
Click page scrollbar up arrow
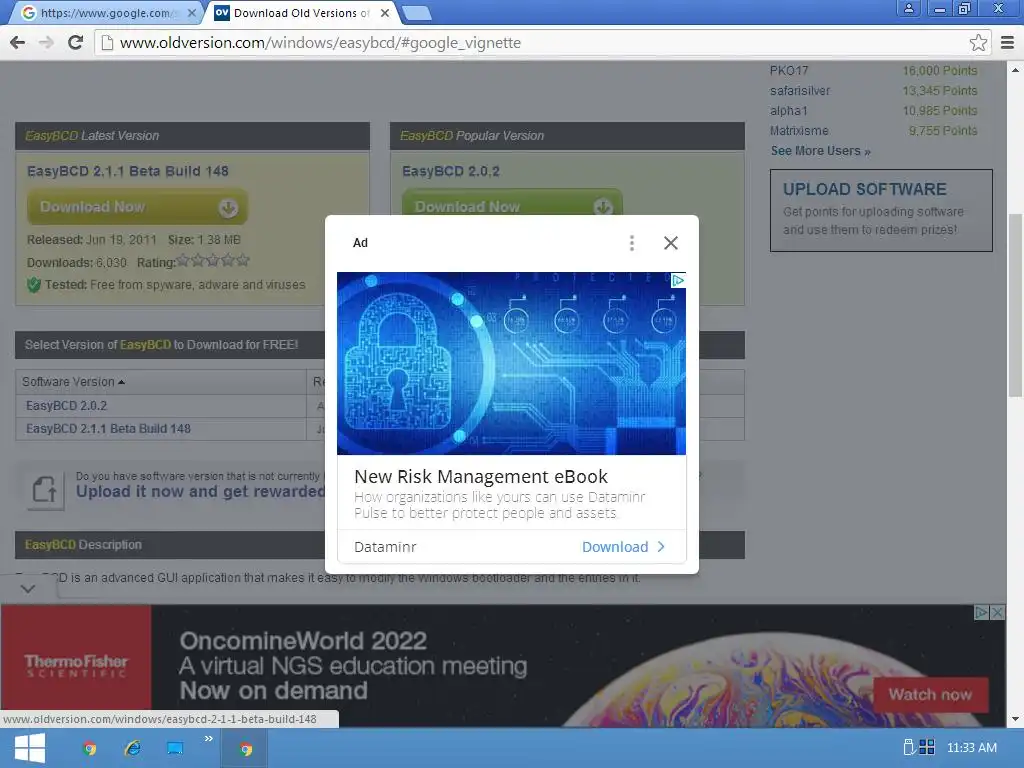(x=1016, y=70)
